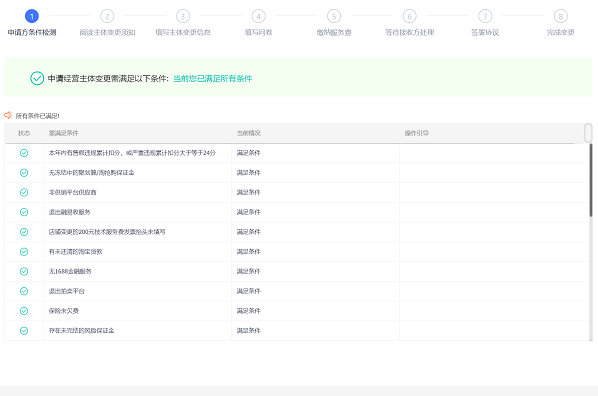
Task: Click the table's vertical scrollbar thumb
Action: pyautogui.click(x=591, y=180)
